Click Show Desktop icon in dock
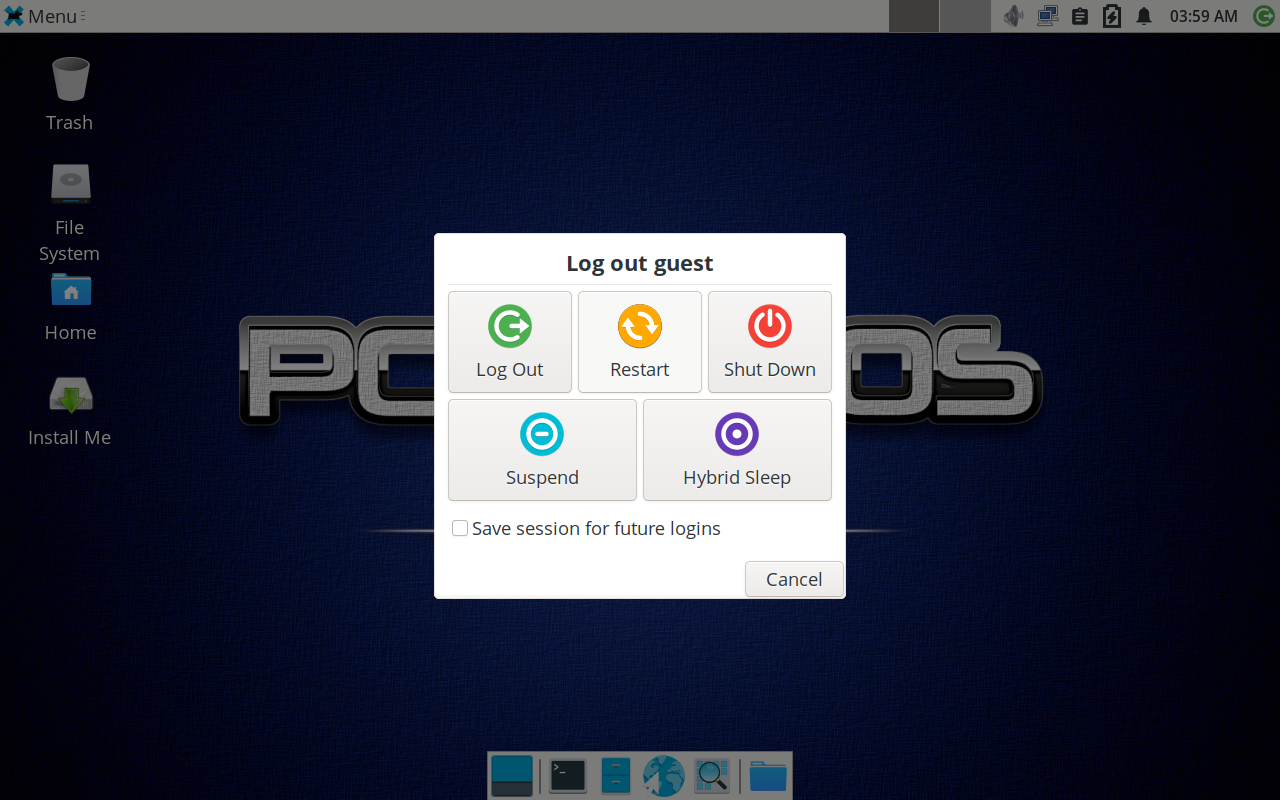The height and width of the screenshot is (800, 1280). coord(512,776)
